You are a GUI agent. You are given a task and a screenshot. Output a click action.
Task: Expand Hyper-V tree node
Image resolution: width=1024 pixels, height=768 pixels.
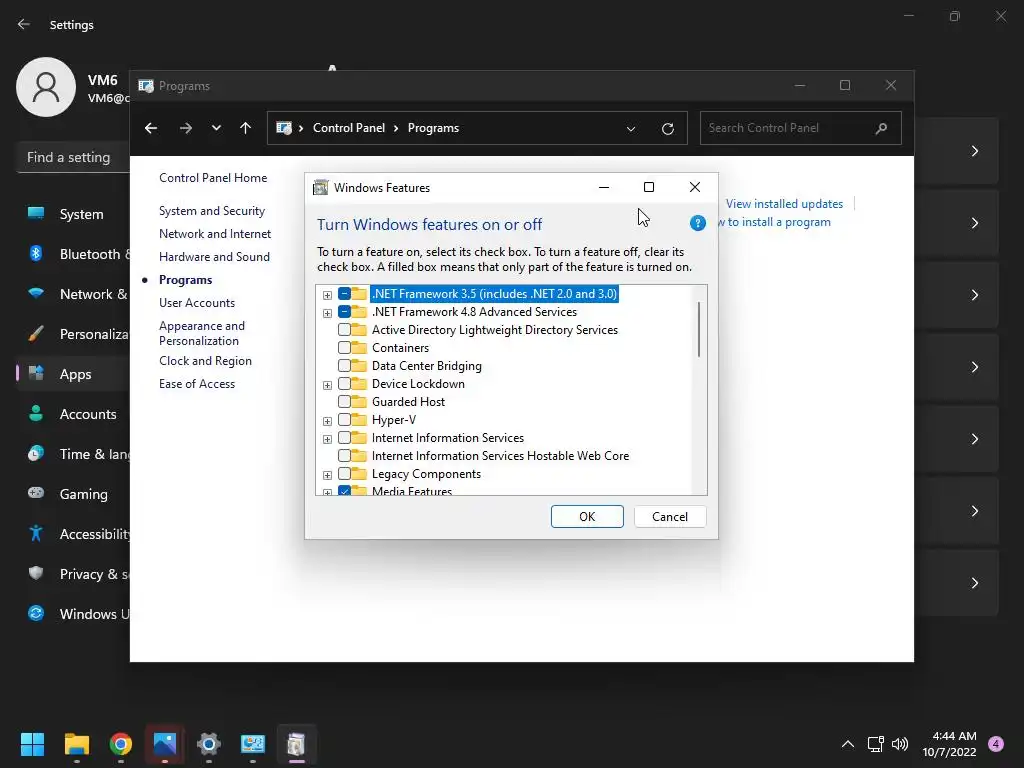[x=327, y=421]
